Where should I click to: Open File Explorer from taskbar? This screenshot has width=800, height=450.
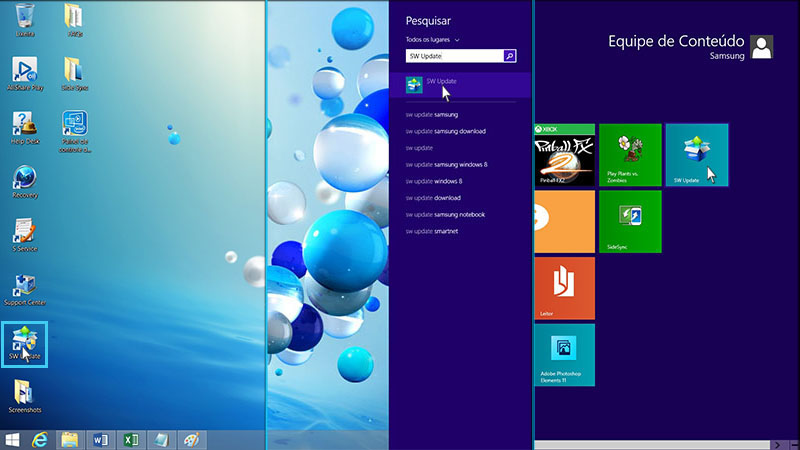[x=70, y=440]
